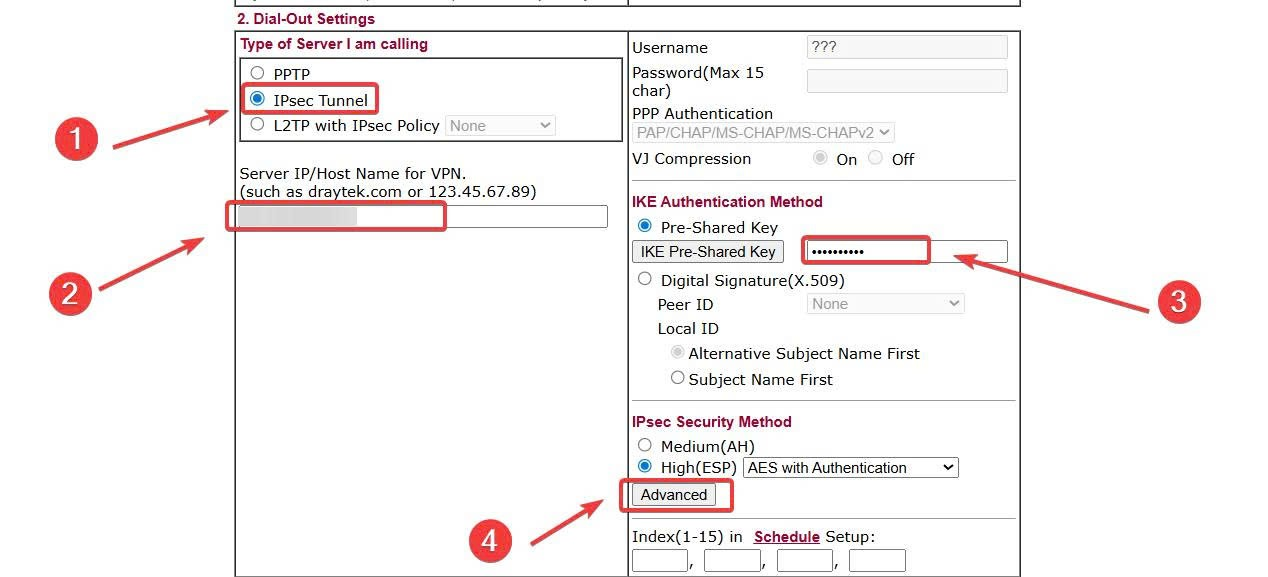Image resolution: width=1268 pixels, height=577 pixels.
Task: Set VJ Compression to Off
Action: pyautogui.click(x=876, y=158)
